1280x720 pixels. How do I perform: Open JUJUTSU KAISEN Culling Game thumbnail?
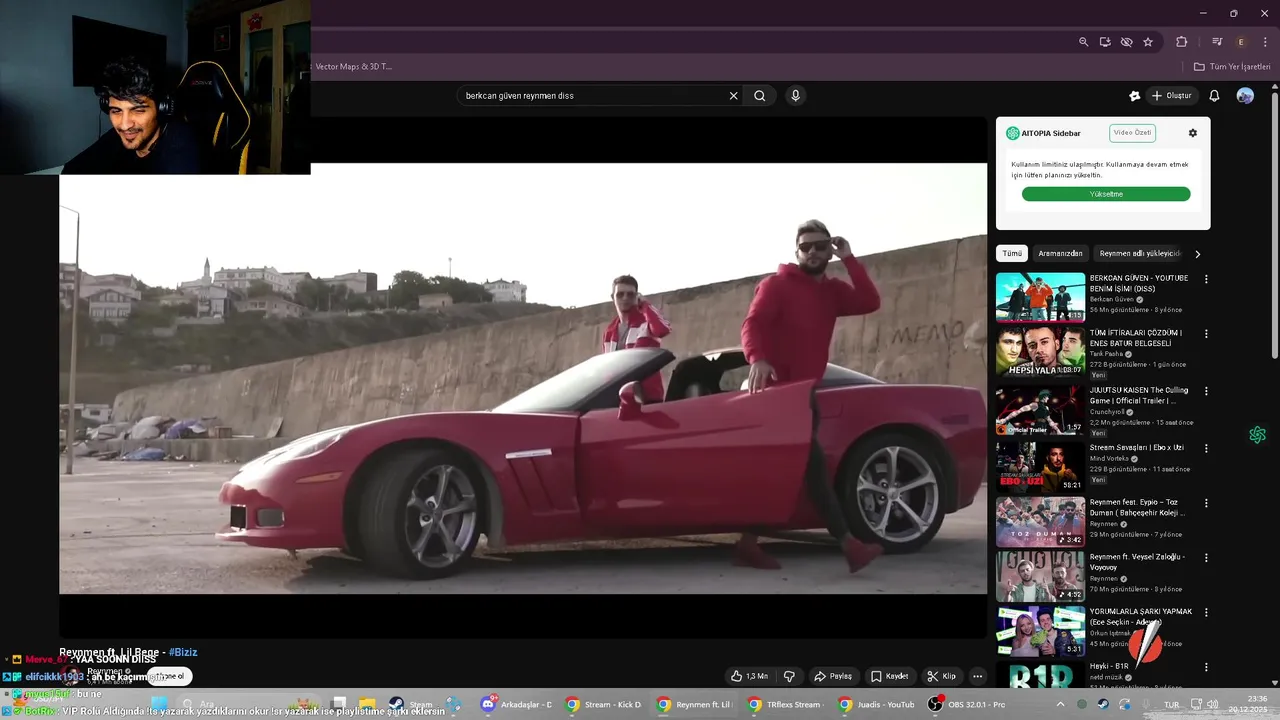pos(1040,410)
